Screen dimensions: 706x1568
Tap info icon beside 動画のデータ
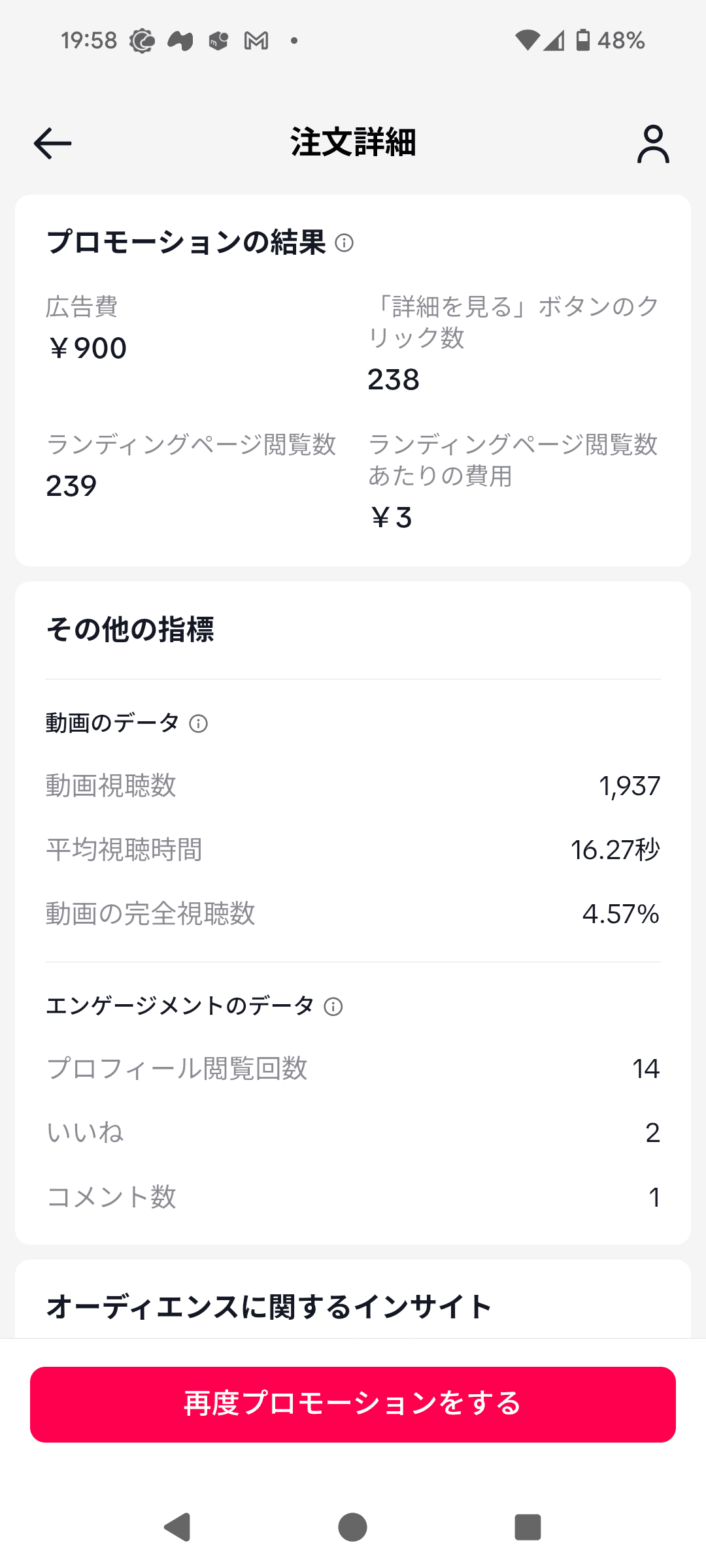click(x=199, y=724)
